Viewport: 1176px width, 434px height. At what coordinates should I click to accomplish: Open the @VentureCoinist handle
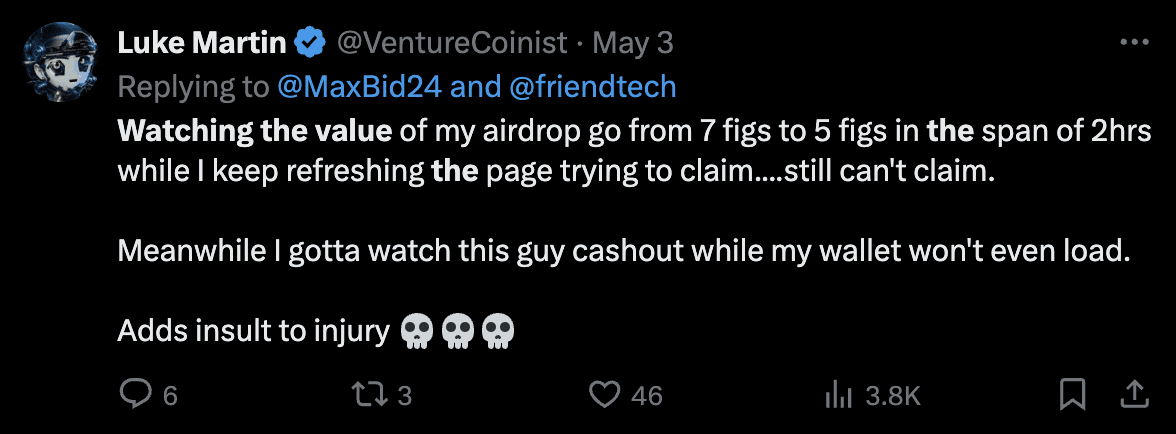coord(450,43)
